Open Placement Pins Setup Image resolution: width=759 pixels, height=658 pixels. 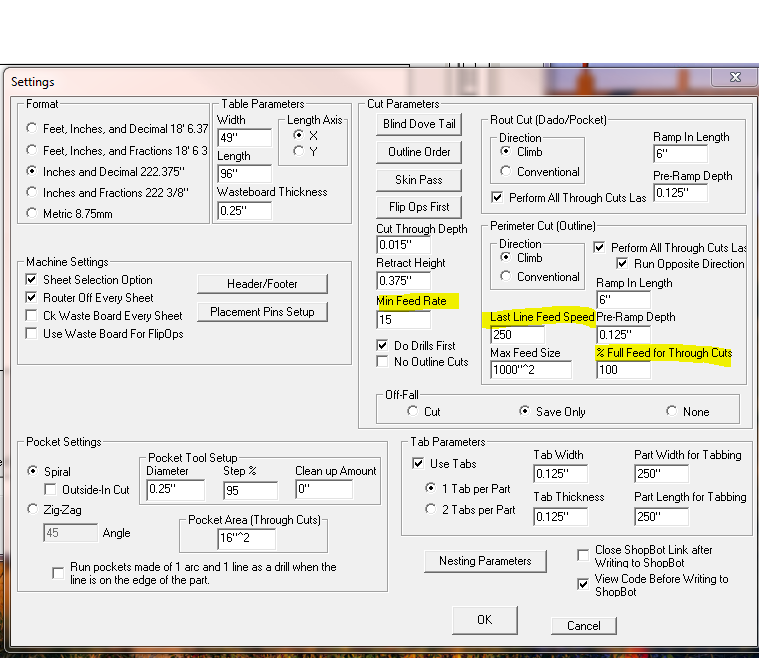(262, 312)
